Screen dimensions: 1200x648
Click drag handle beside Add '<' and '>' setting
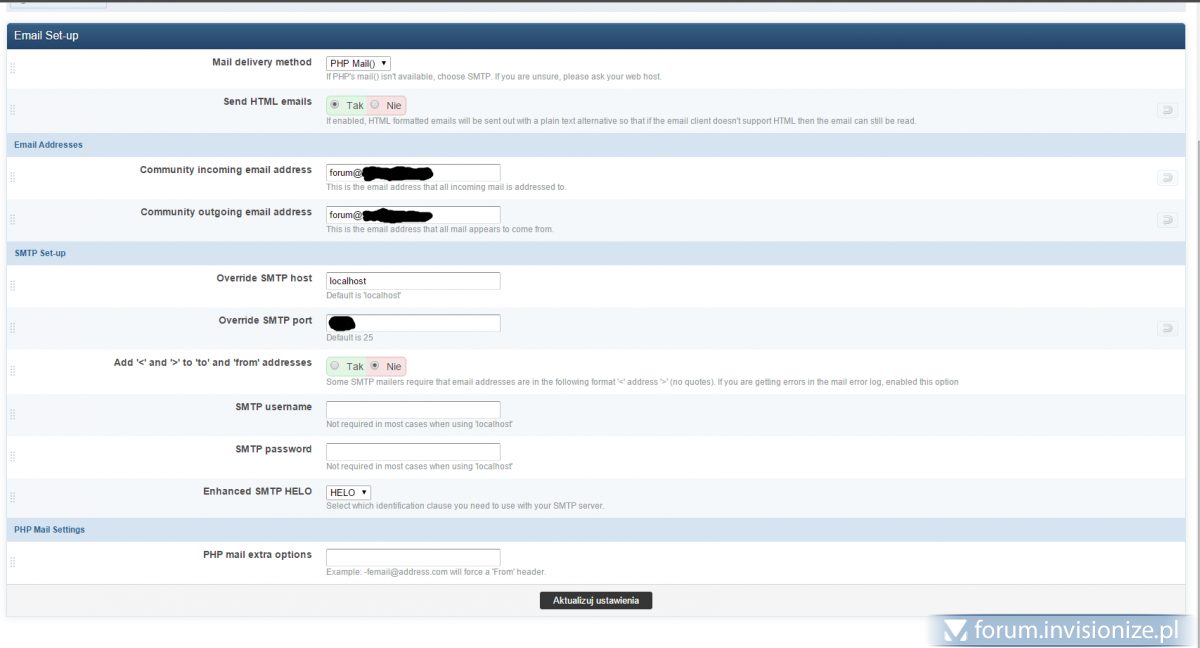[13, 370]
